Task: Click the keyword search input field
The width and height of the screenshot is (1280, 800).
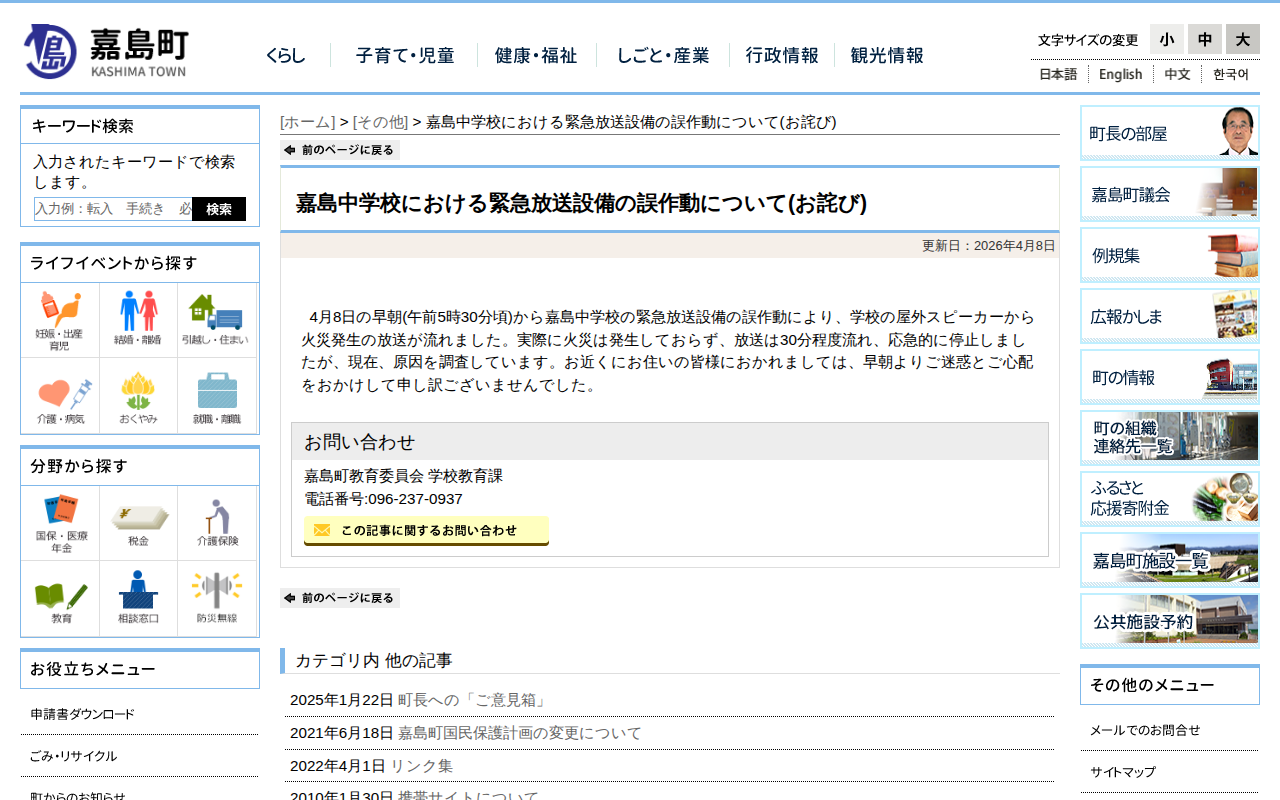Action: click(x=112, y=209)
